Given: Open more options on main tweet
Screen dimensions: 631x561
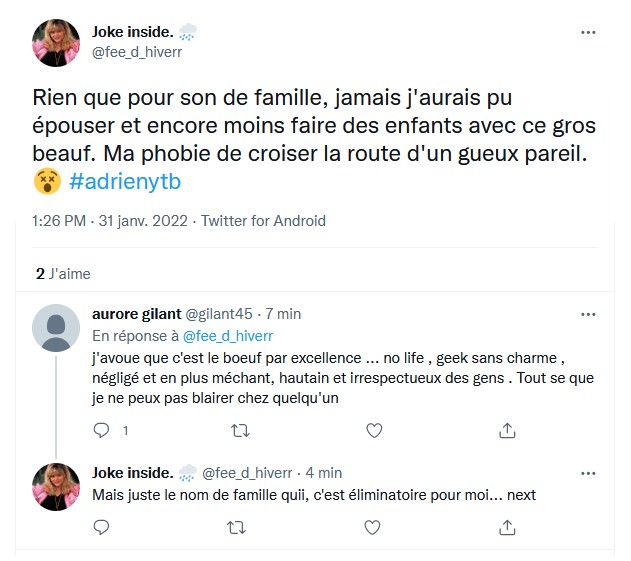Looking at the screenshot, I should click(589, 32).
